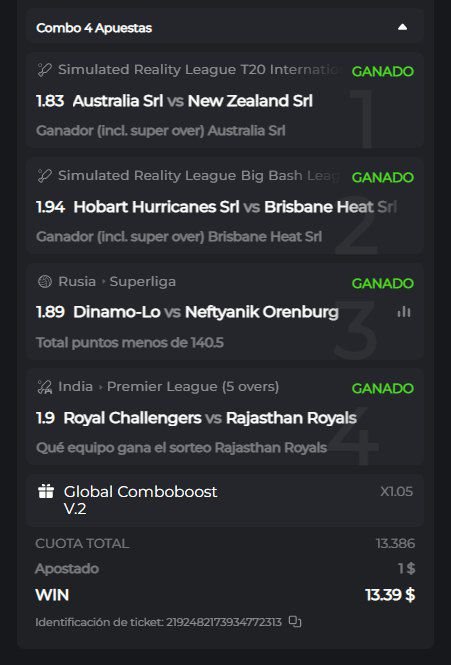Click Rusia Superliga league label

click(117, 281)
